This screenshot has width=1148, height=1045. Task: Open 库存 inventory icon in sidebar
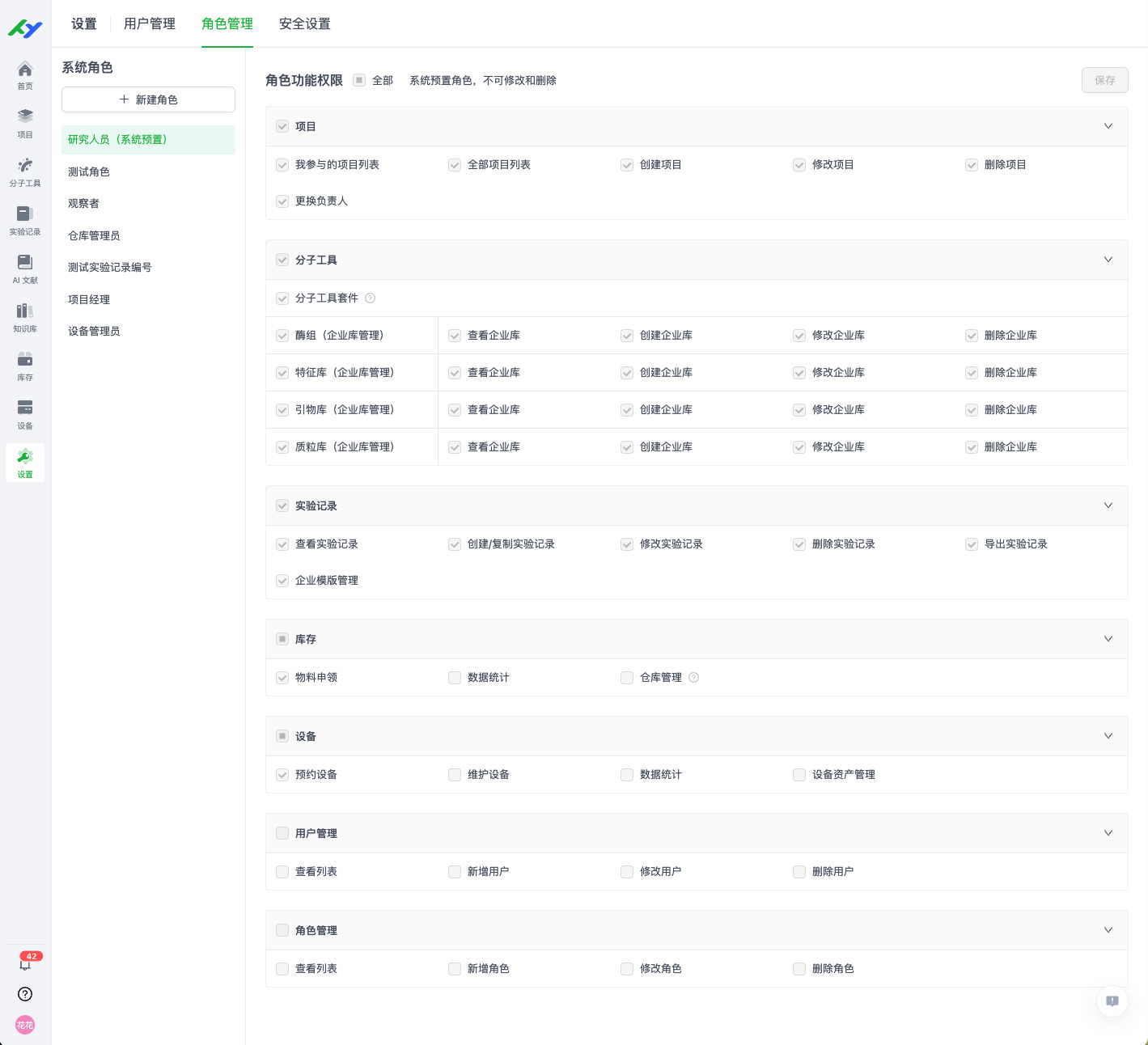click(x=25, y=366)
